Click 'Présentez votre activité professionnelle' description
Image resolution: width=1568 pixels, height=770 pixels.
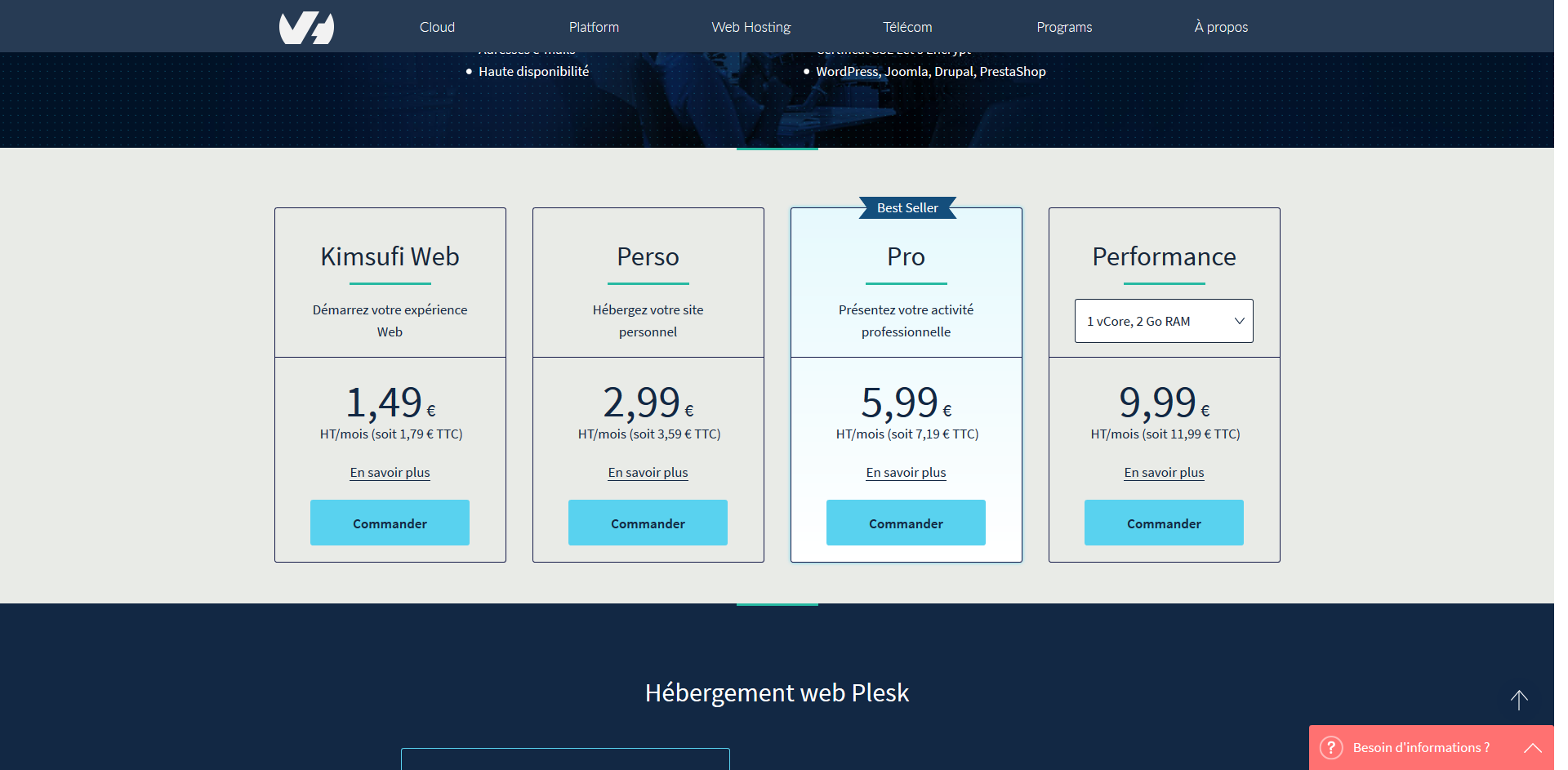coord(906,321)
